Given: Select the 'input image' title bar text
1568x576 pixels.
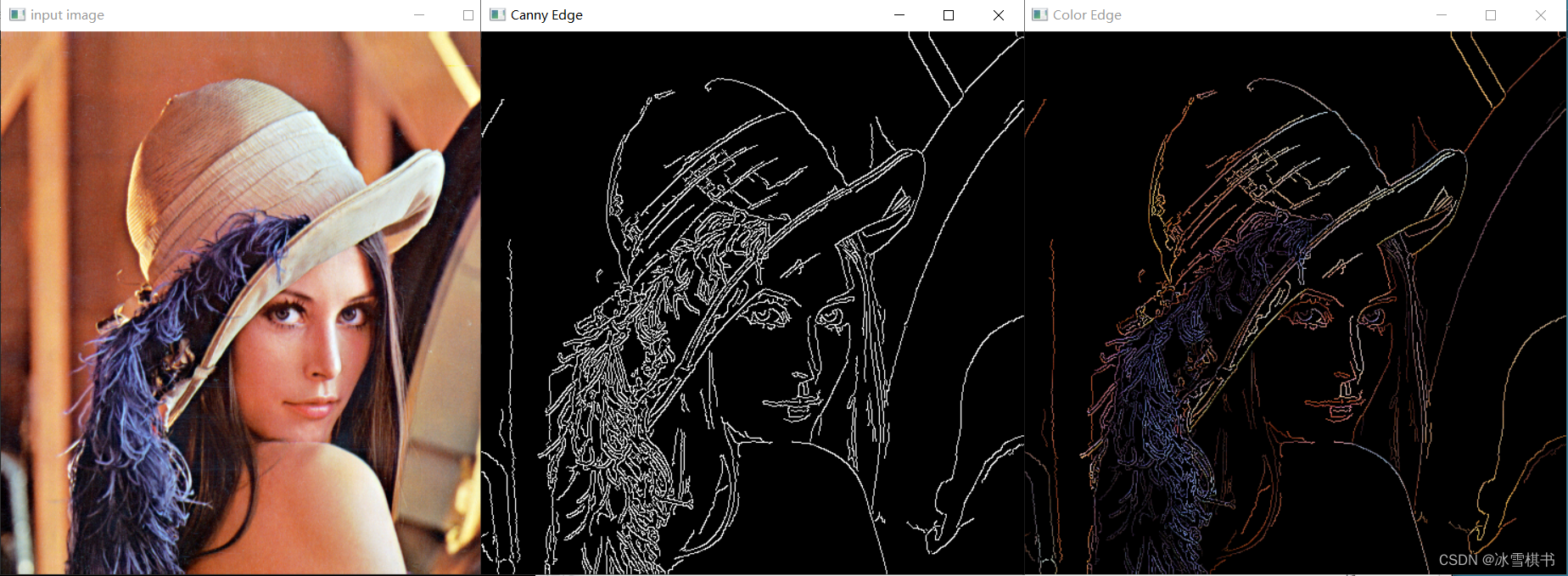Looking at the screenshot, I should [x=67, y=15].
